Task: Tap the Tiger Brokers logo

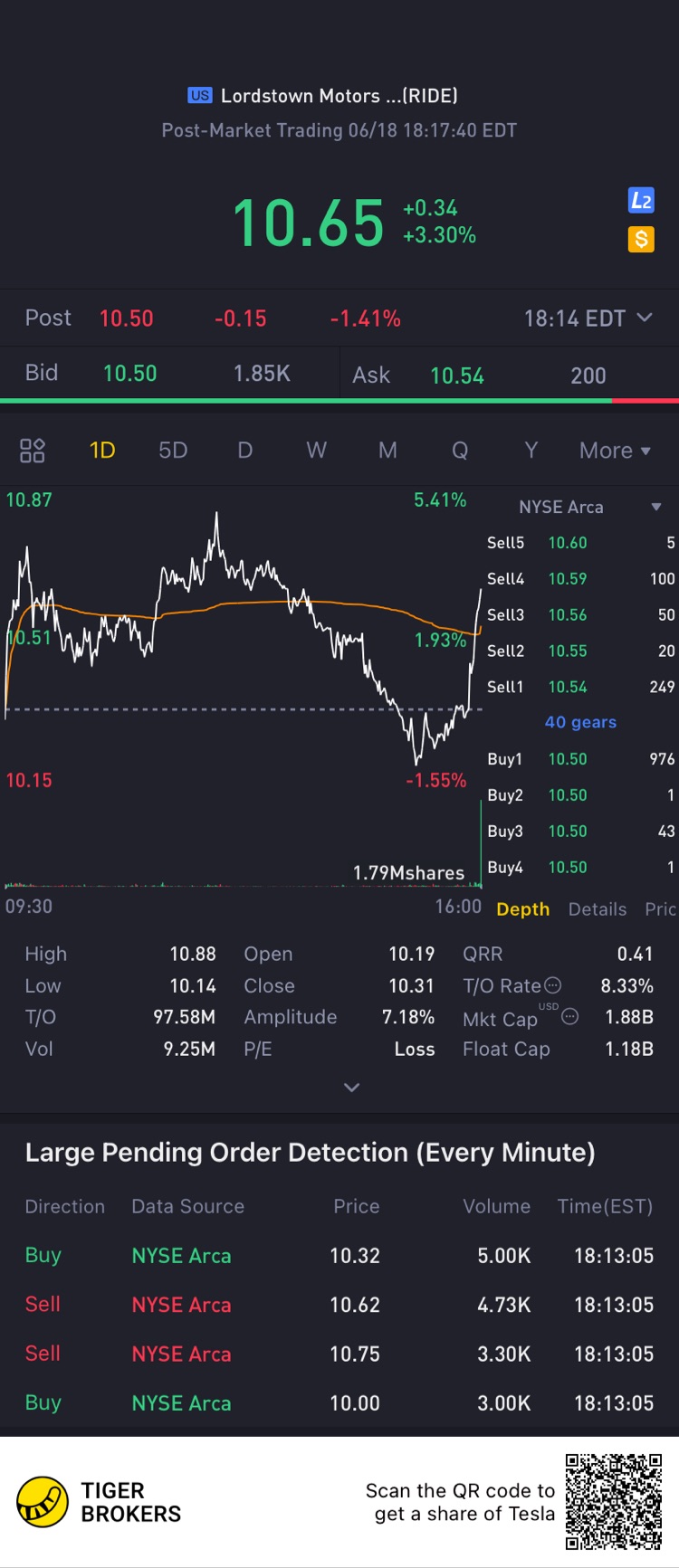Action: click(x=43, y=1502)
